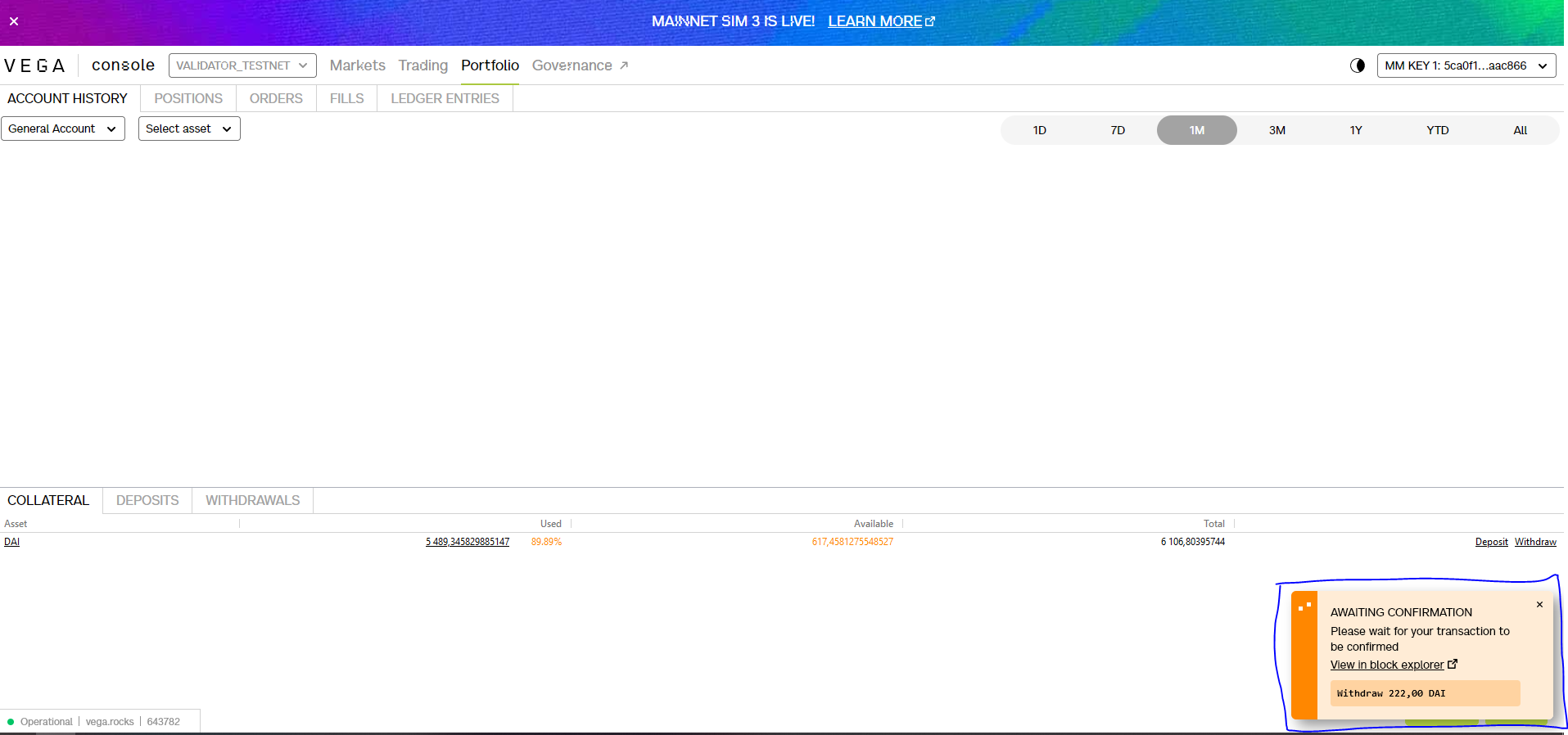Click the total value 6 106,80395744
The image size is (1568, 735).
pos(1193,542)
